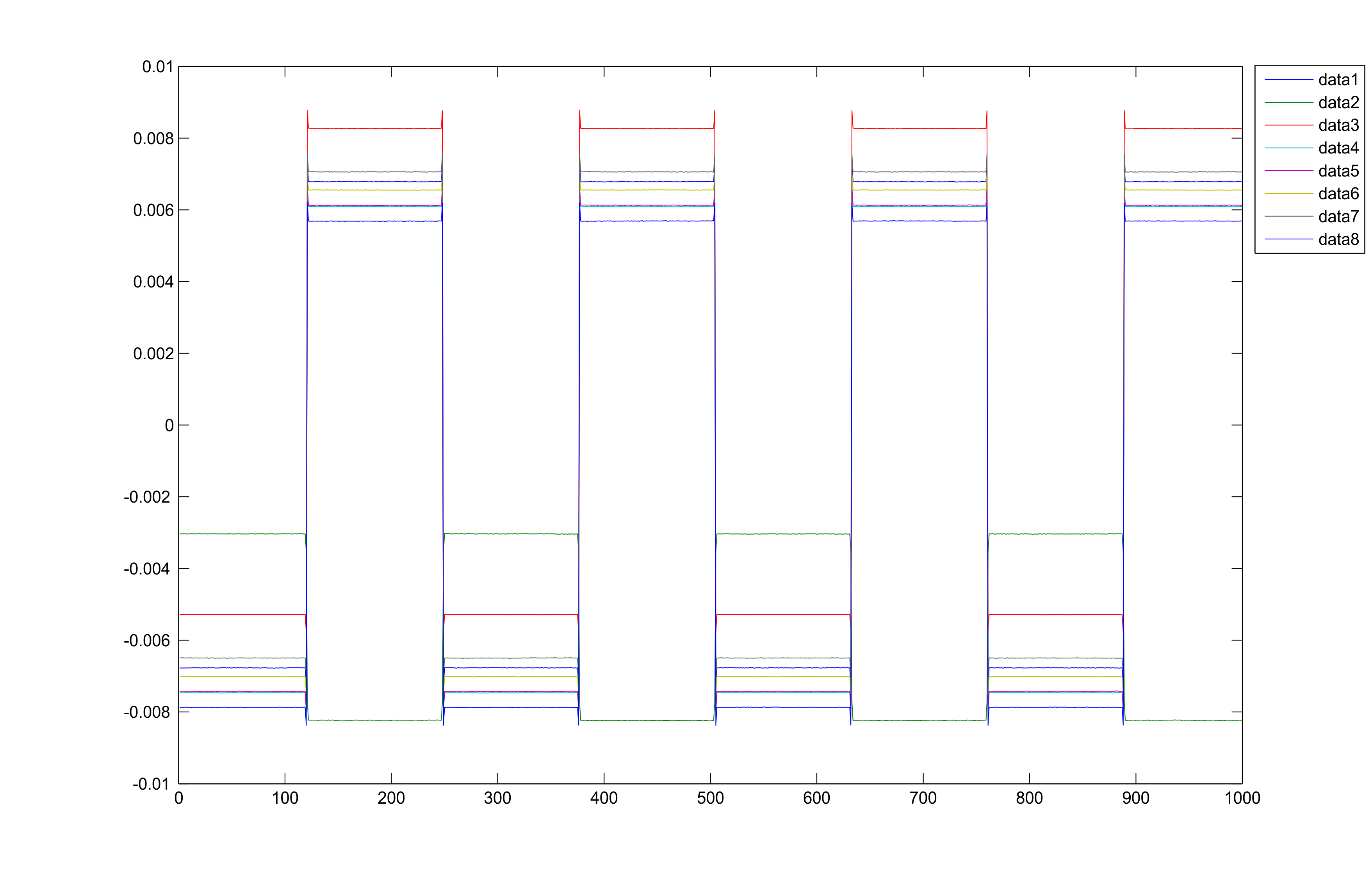The width and height of the screenshot is (1372, 881).
Task: Click y-axis tick label 0.004
Action: [x=153, y=282]
